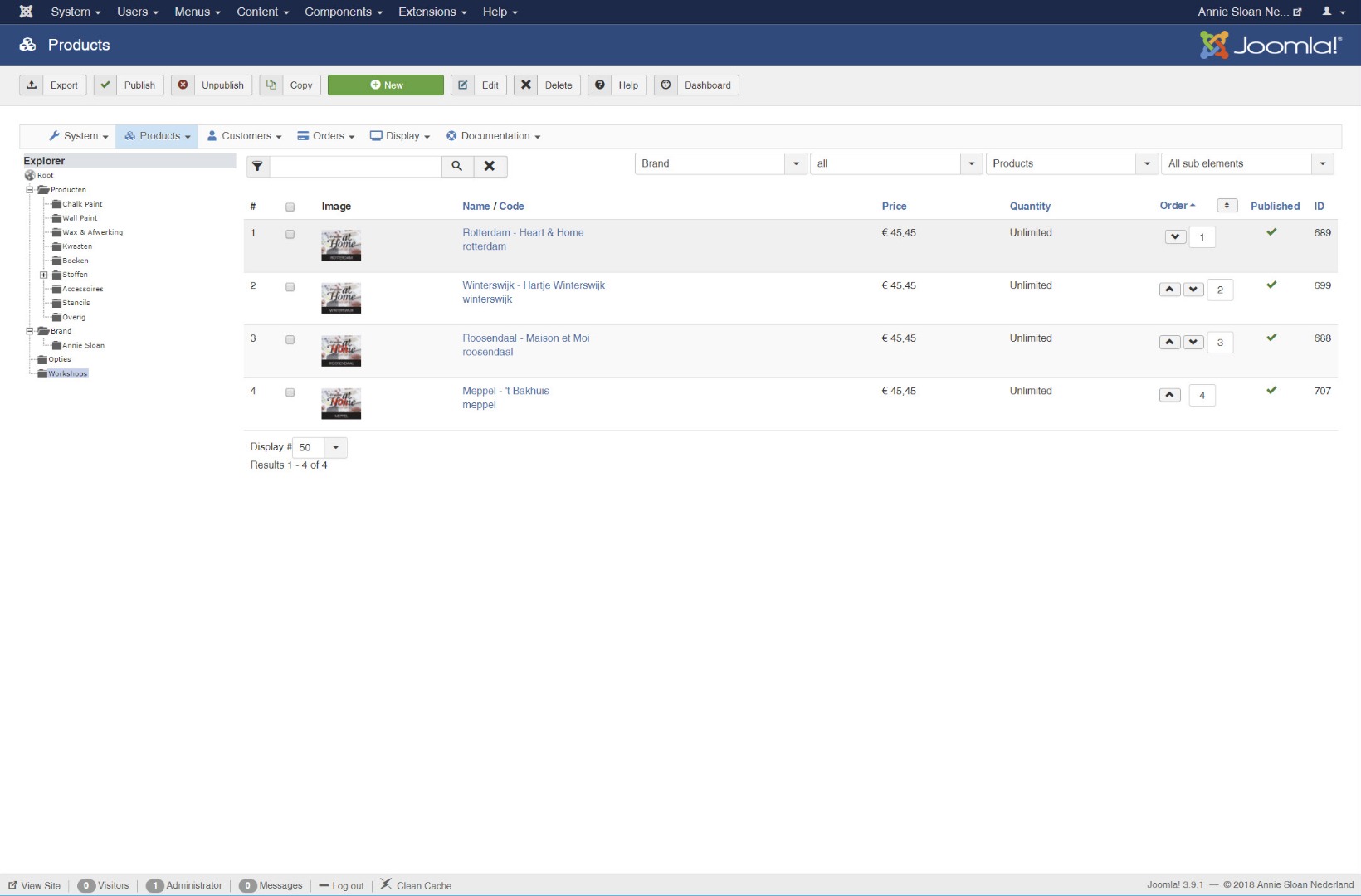Move Roosendaal product up in order

(1169, 342)
